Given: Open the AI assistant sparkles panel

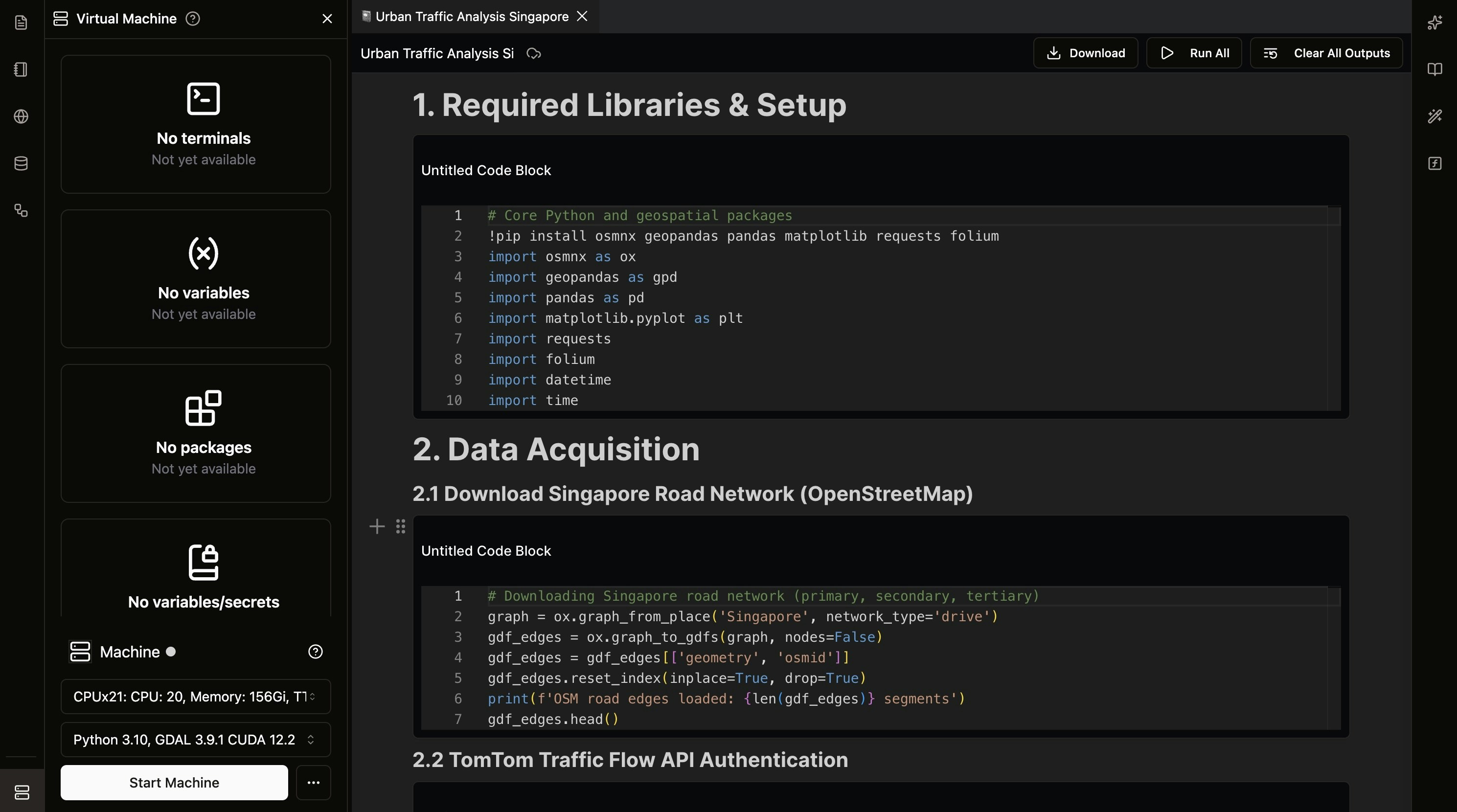Looking at the screenshot, I should pyautogui.click(x=1435, y=23).
